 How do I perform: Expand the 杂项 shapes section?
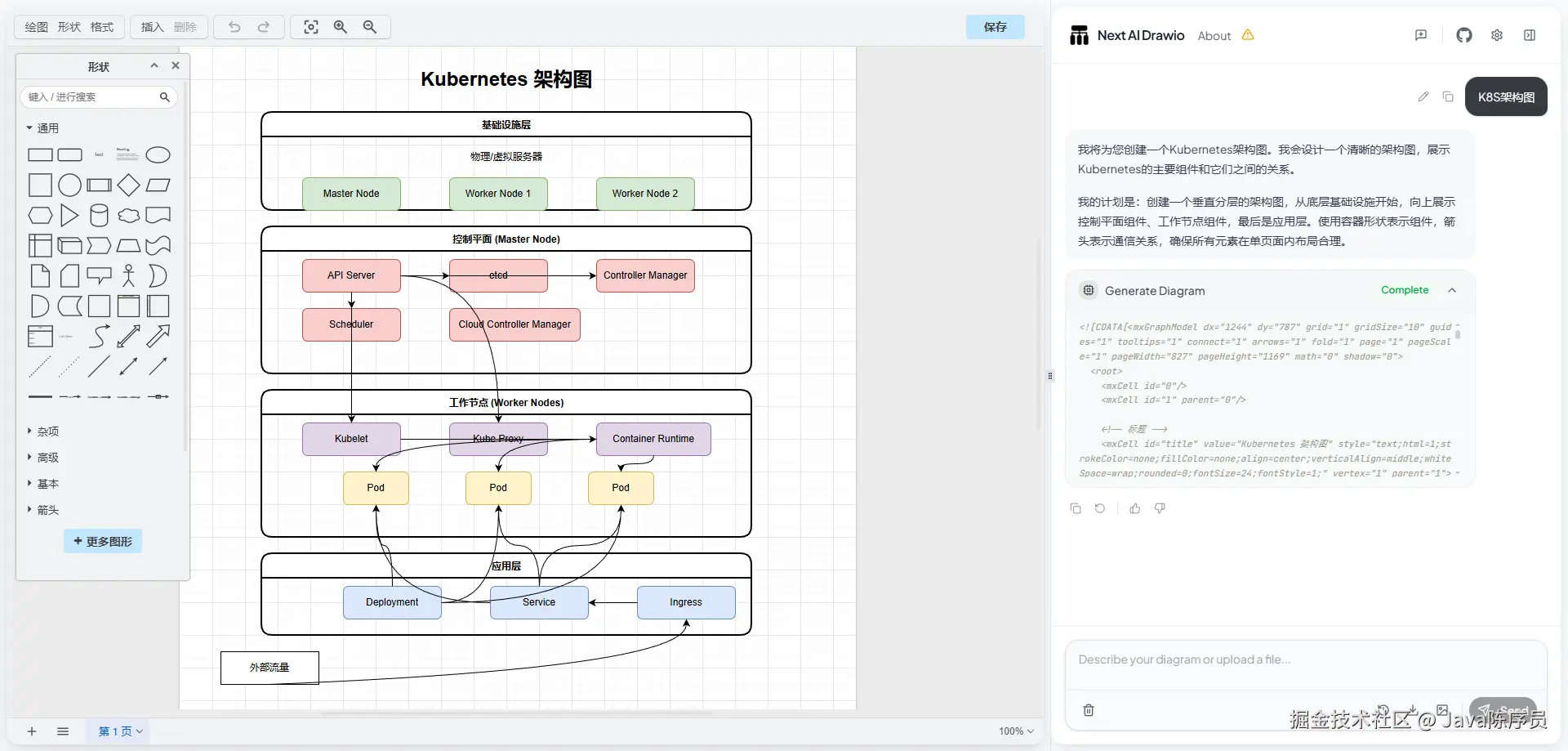click(42, 431)
